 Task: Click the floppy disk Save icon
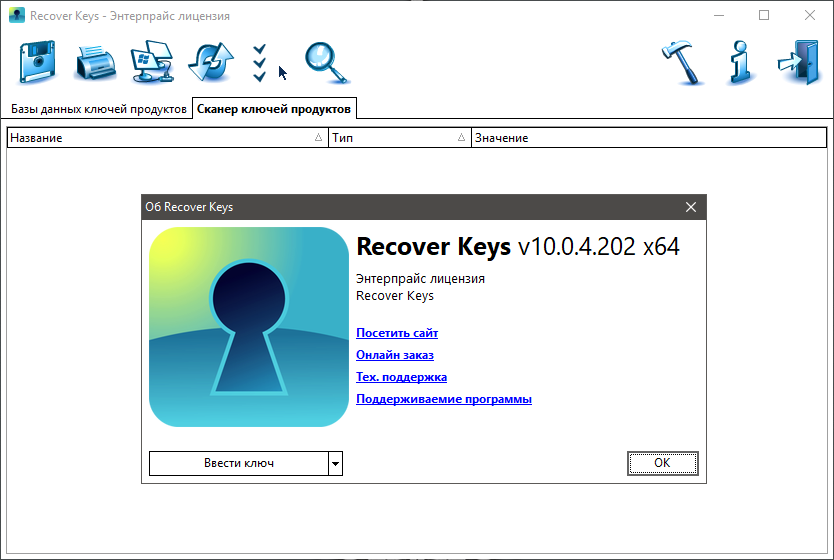(x=37, y=62)
